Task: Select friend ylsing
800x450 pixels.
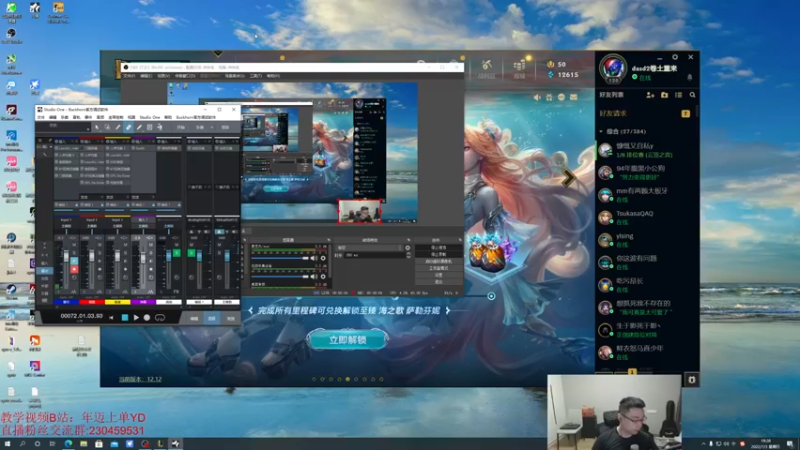Action: pyautogui.click(x=645, y=240)
